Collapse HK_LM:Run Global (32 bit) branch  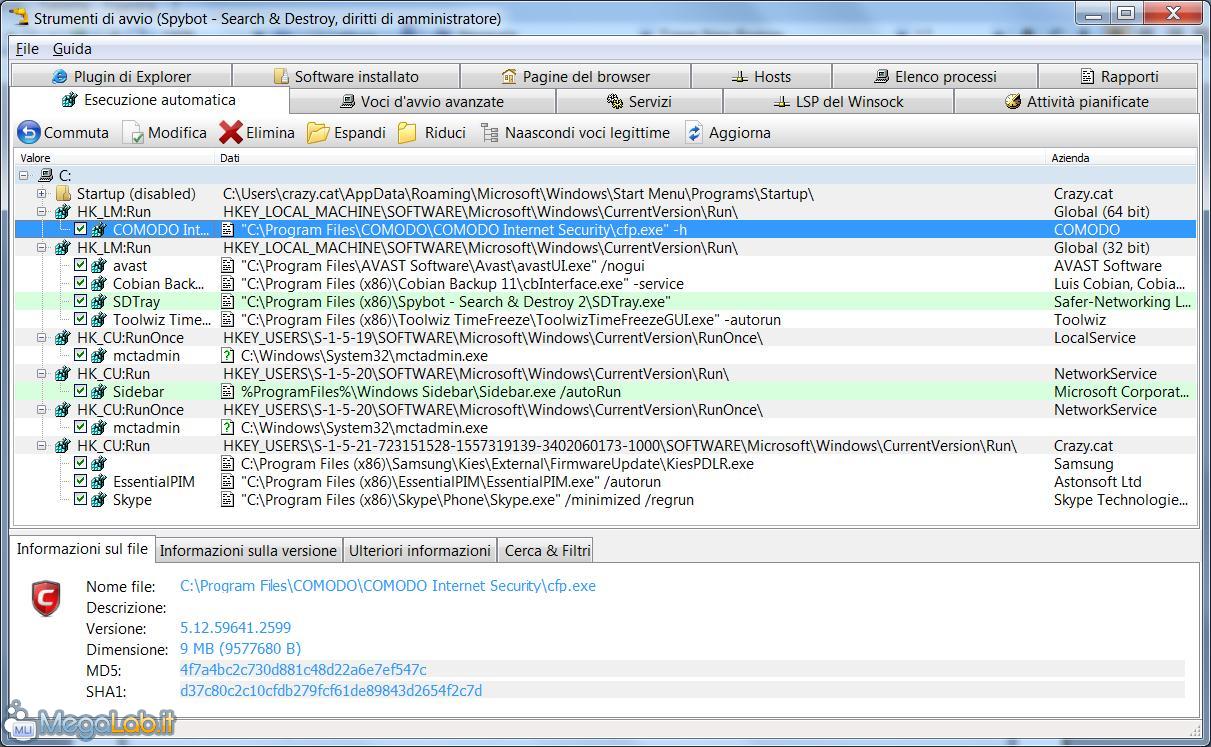(x=42, y=248)
